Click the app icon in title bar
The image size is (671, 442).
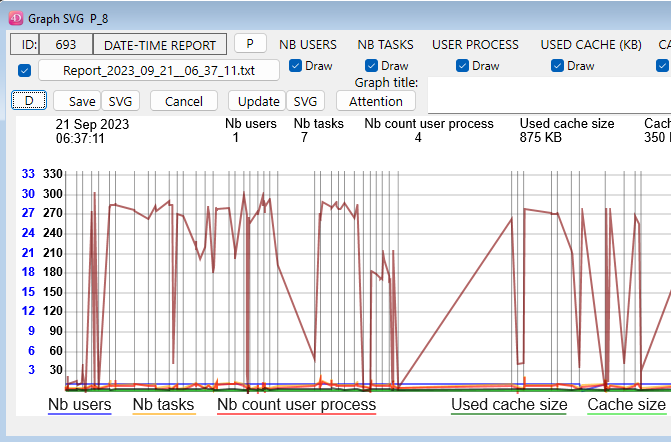(x=15, y=16)
